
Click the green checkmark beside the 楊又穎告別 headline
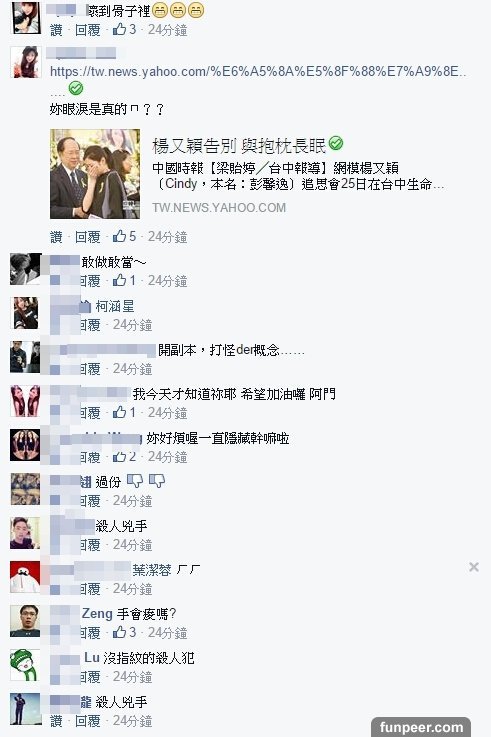point(335,143)
